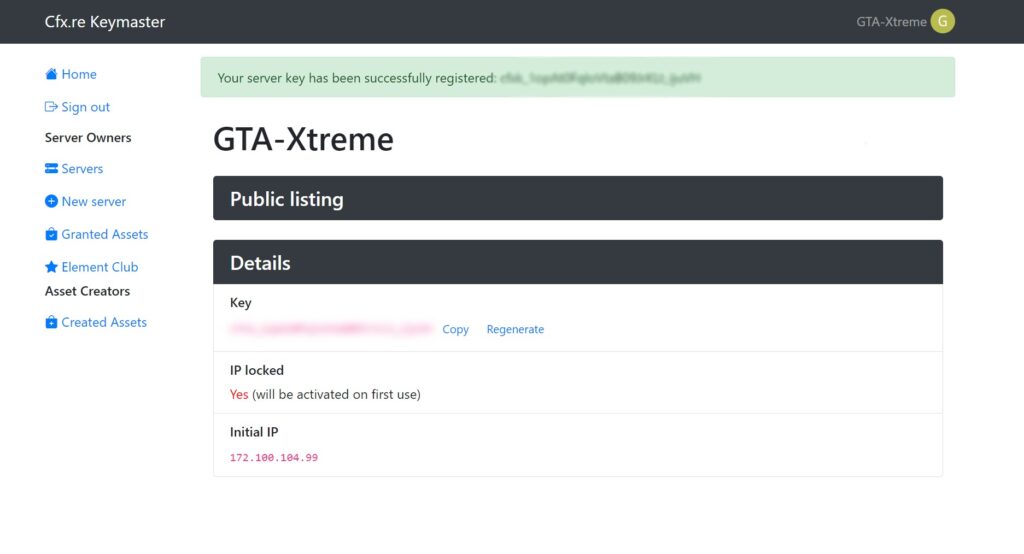This screenshot has width=1024, height=554.
Task: Click the initial IP 172.100.104.99
Action: (x=274, y=457)
